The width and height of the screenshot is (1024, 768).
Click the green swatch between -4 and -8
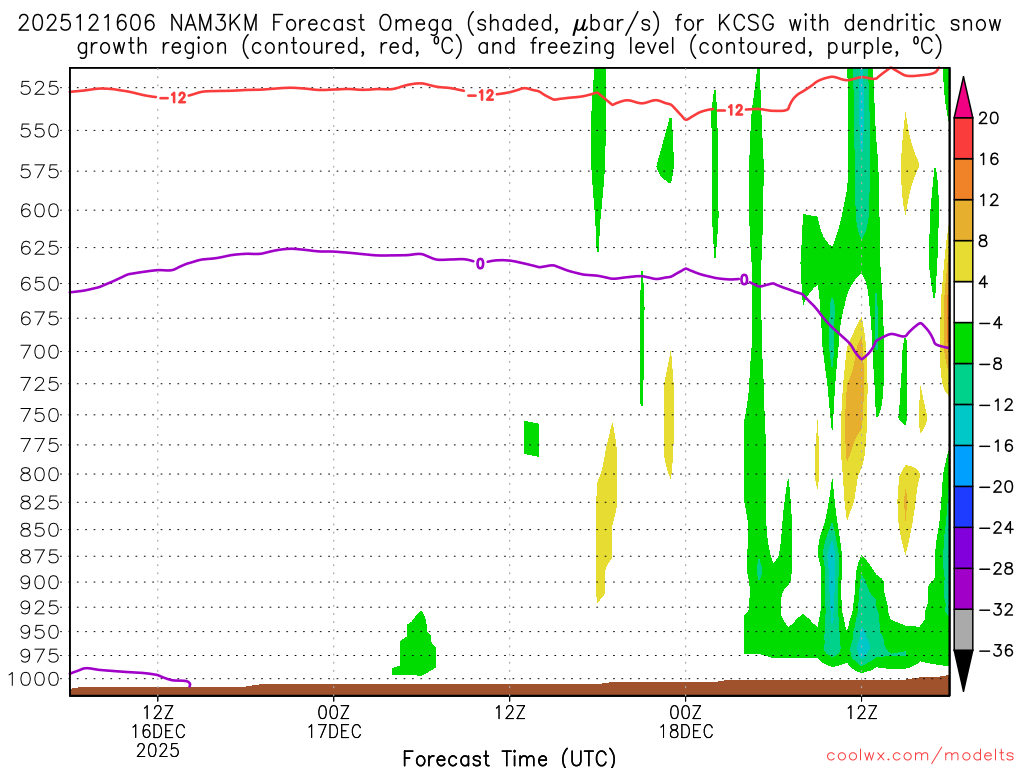click(963, 343)
